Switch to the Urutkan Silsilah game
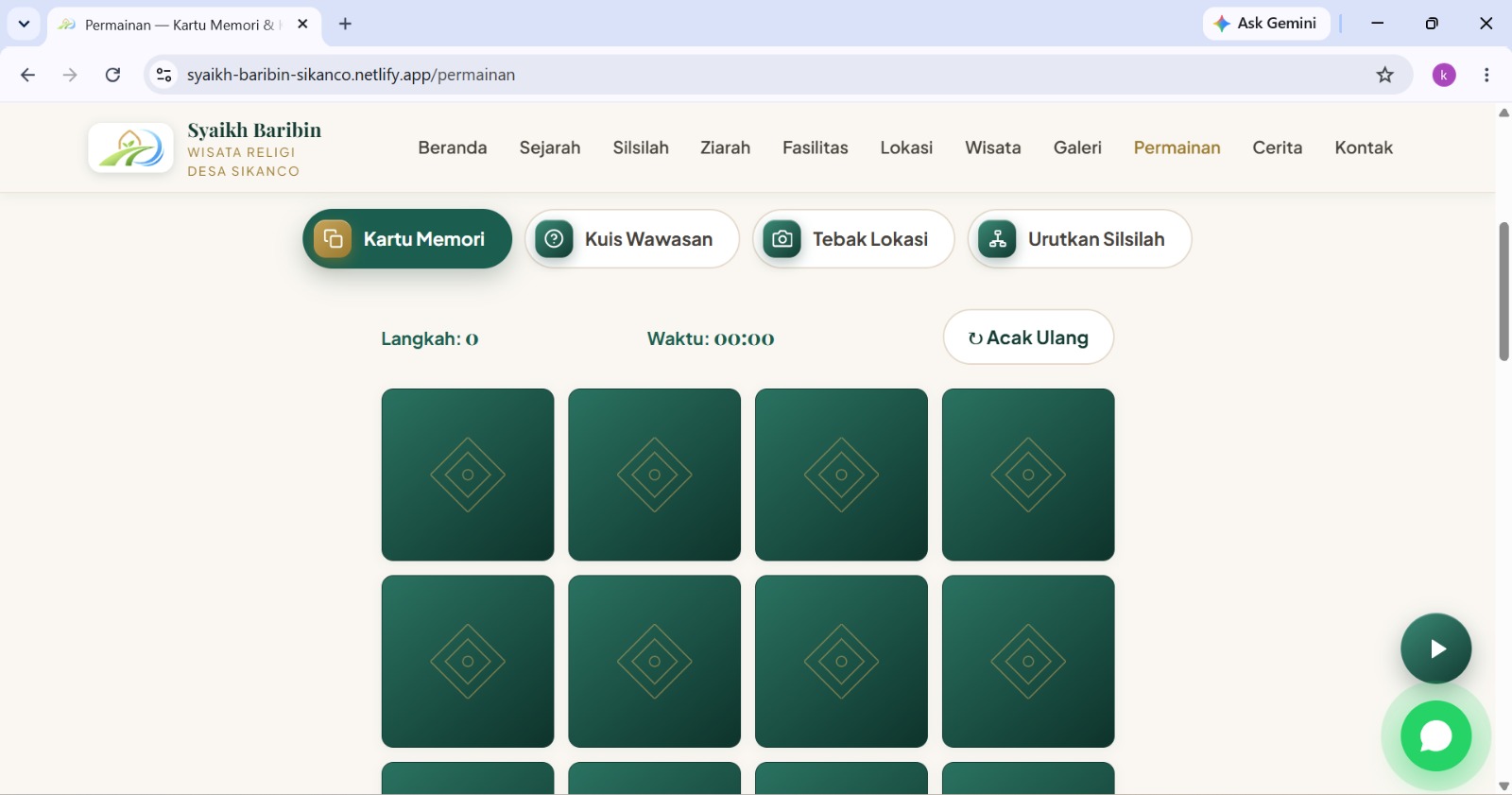Screen dimensions: 1512x795 point(1080,239)
